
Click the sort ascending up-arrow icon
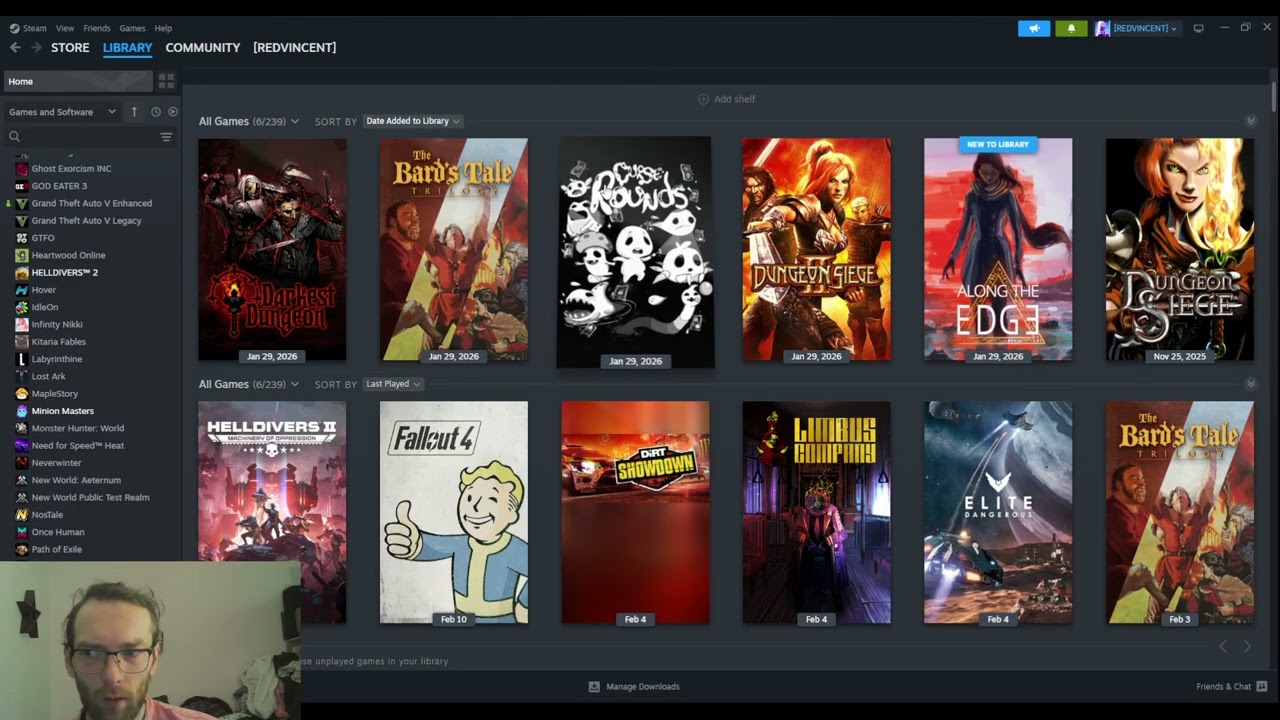[x=134, y=112]
